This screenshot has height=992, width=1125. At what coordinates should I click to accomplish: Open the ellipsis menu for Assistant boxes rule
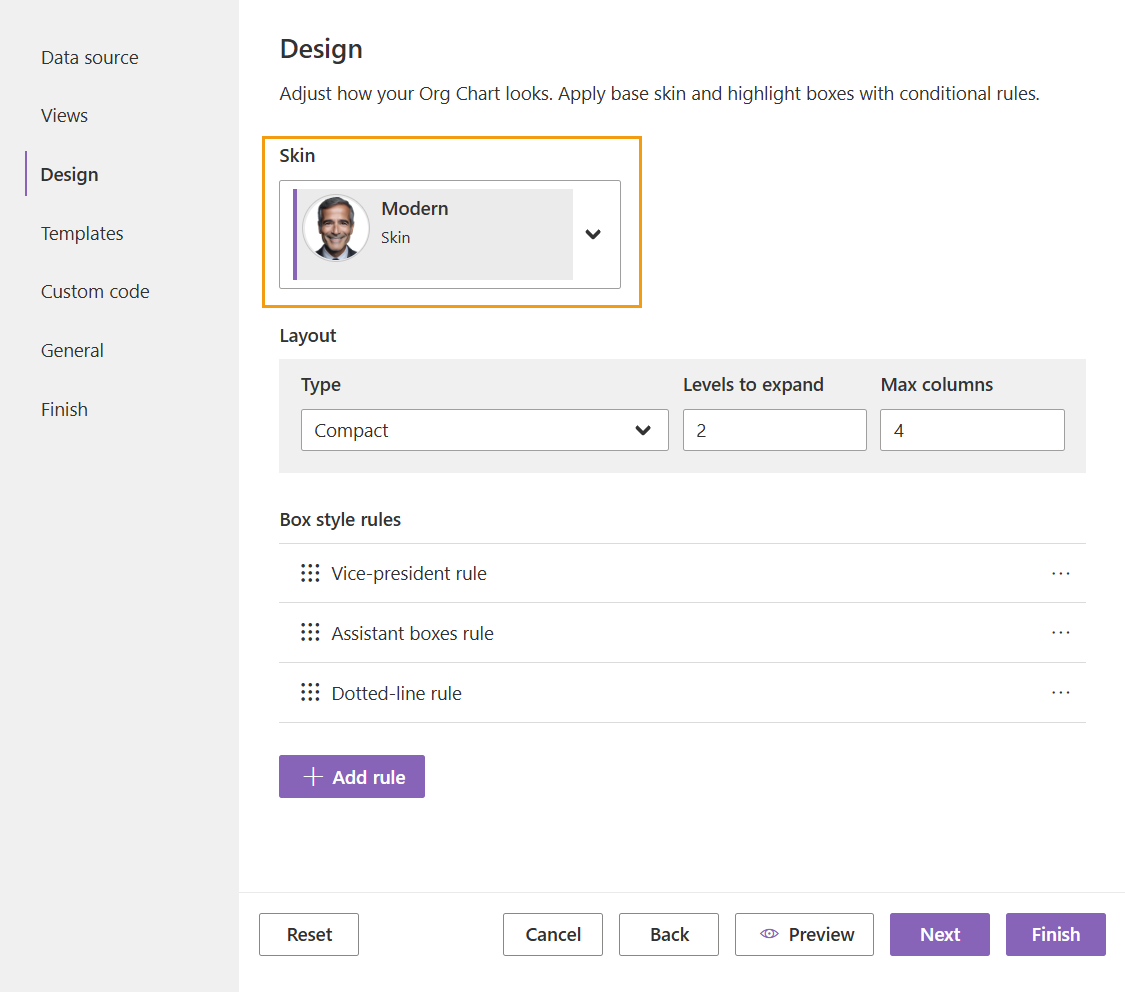pos(1060,632)
